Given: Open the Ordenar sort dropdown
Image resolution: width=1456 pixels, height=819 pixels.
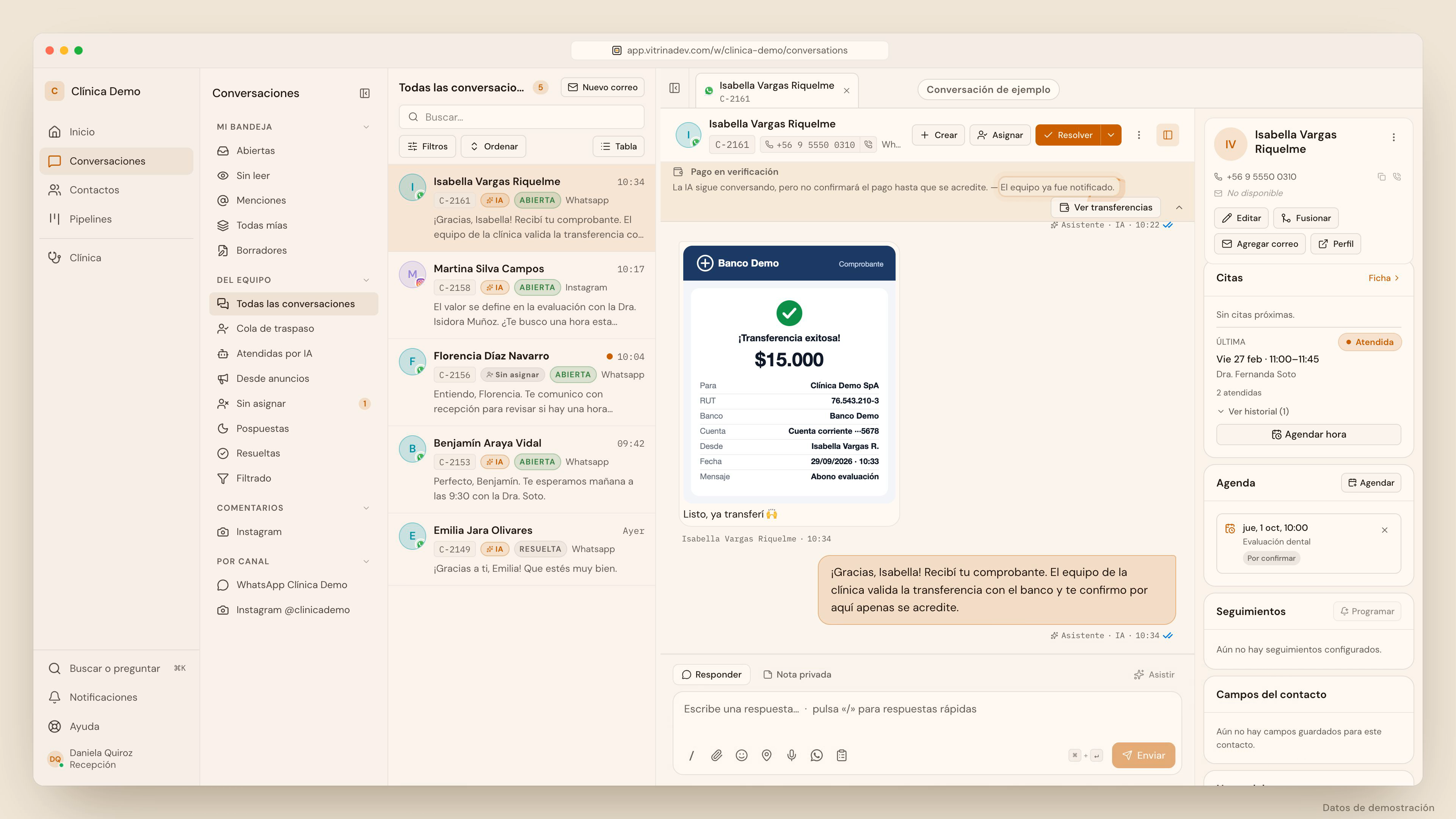Looking at the screenshot, I should tap(493, 146).
